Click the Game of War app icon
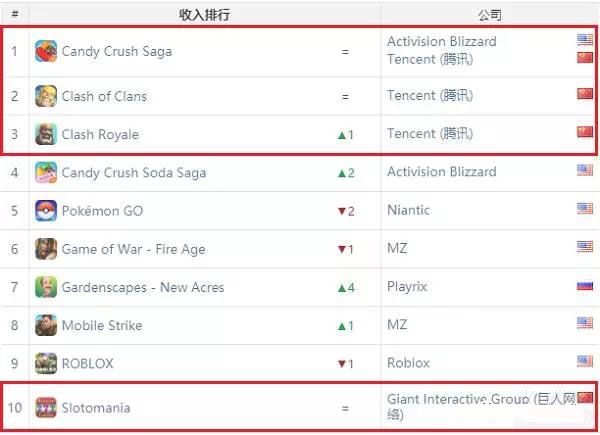The width and height of the screenshot is (600, 435). 46,249
